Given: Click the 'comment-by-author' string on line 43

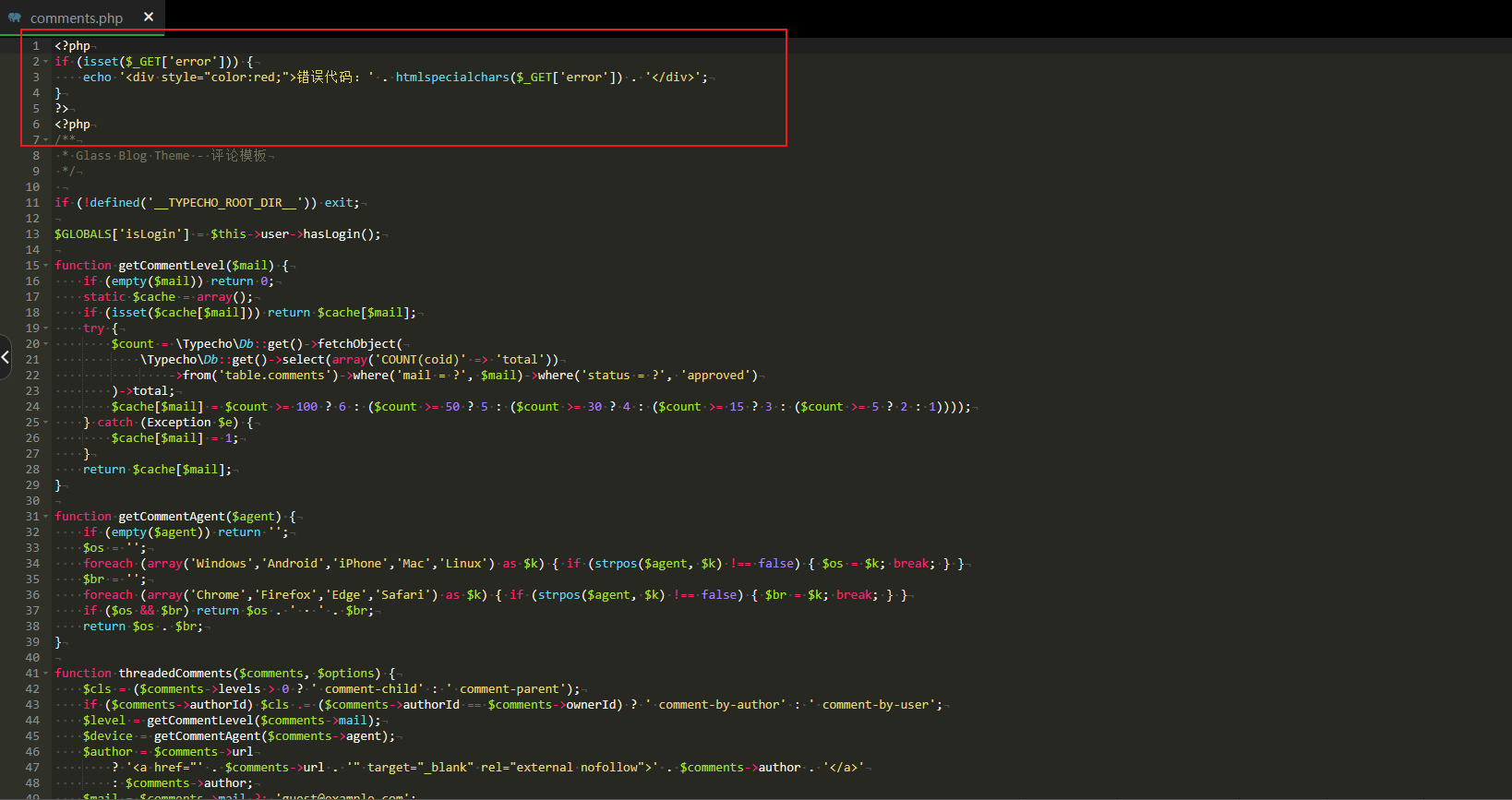Looking at the screenshot, I should (x=719, y=705).
